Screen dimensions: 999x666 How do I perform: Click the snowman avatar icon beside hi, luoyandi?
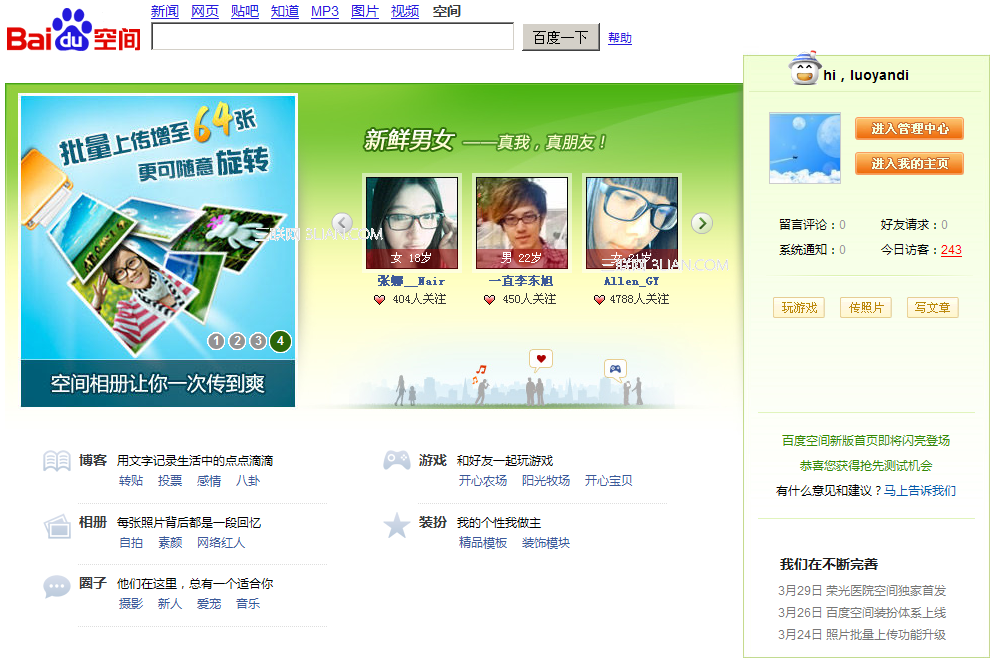[803, 69]
